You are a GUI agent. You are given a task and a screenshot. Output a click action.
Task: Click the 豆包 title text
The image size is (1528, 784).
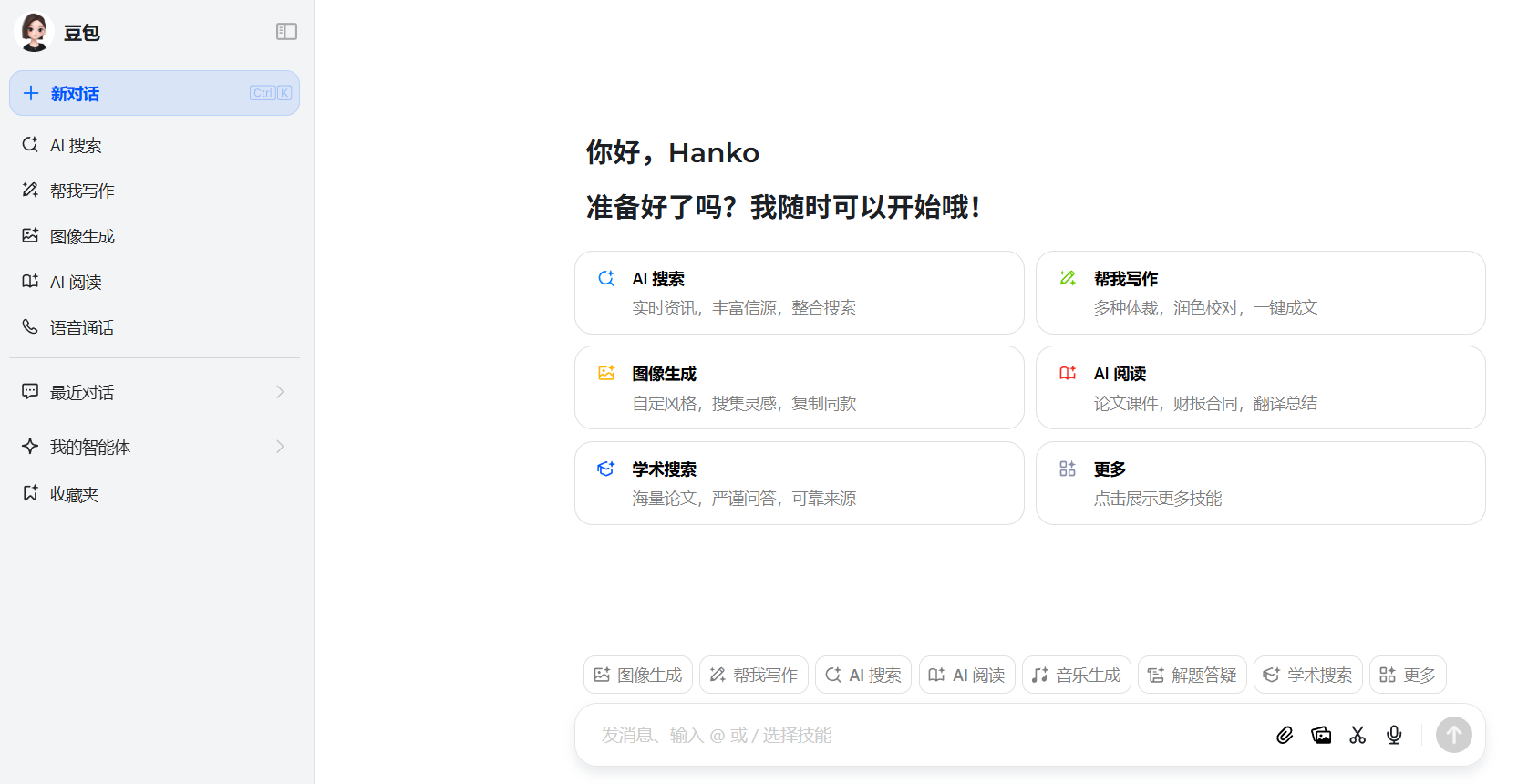82,33
